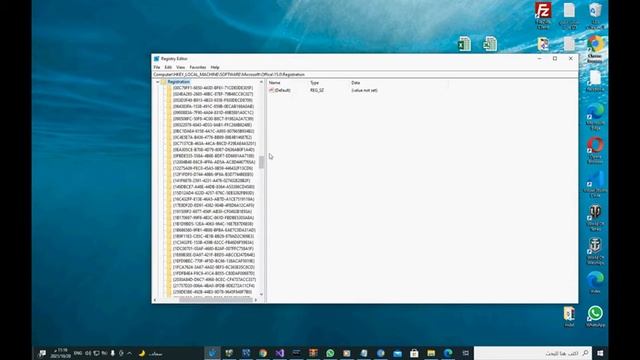Click the ENG language indicator

pyautogui.click(x=78, y=353)
